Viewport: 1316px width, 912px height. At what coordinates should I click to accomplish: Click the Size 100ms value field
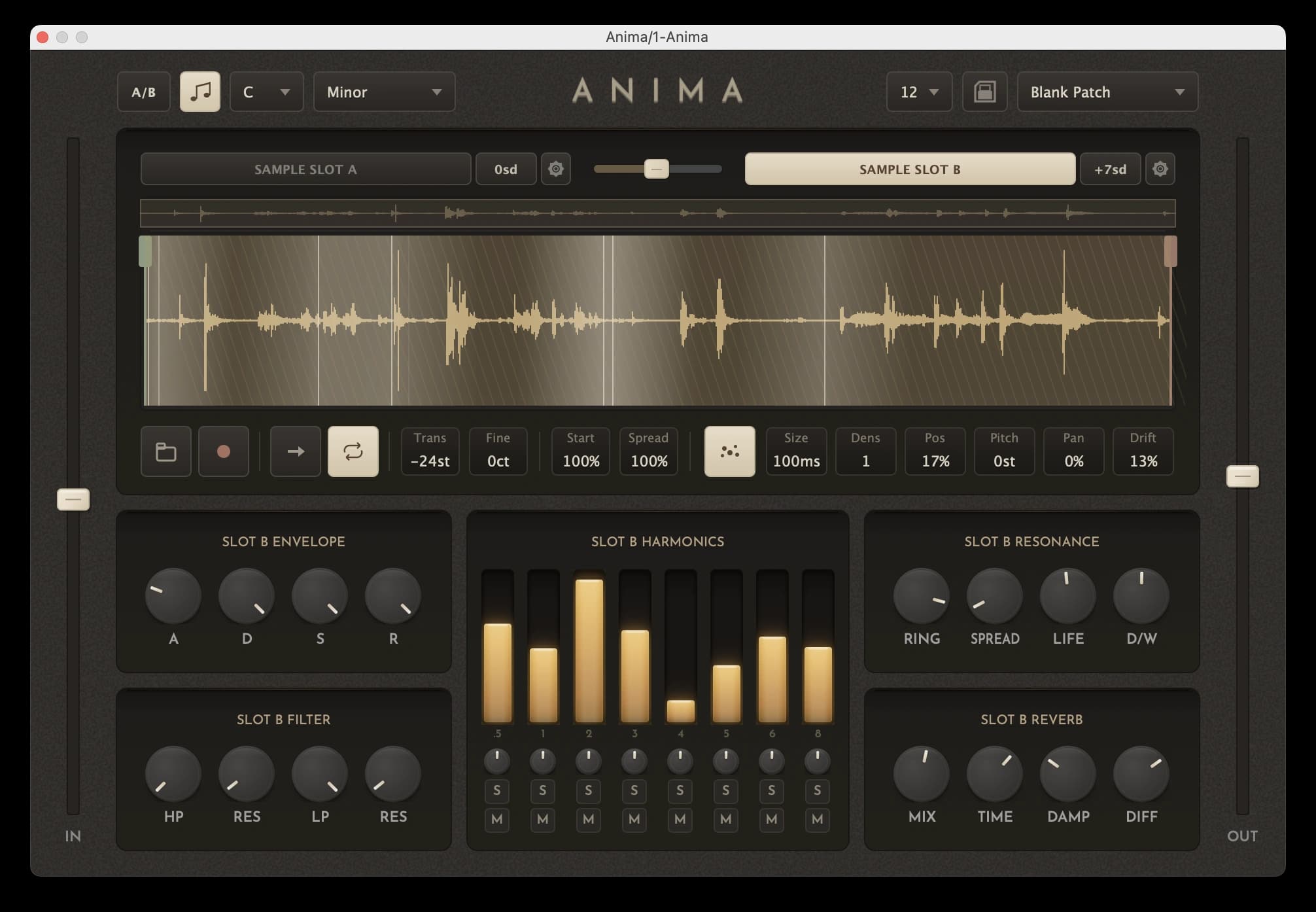pyautogui.click(x=797, y=451)
